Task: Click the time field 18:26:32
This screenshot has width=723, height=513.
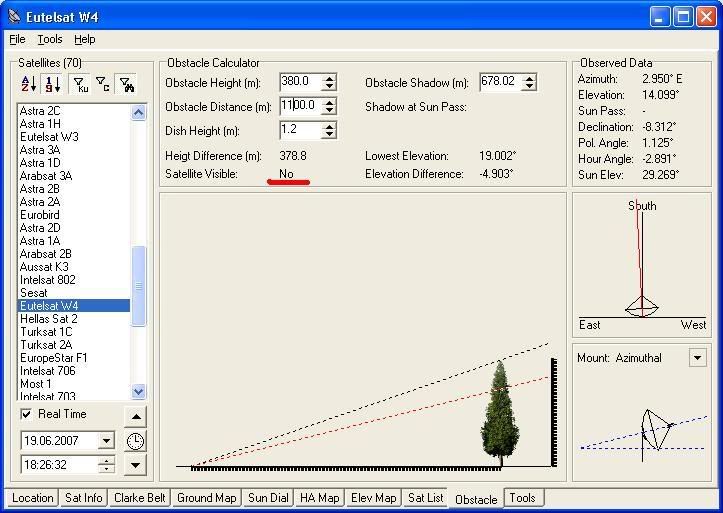Action: pyautogui.click(x=59, y=465)
